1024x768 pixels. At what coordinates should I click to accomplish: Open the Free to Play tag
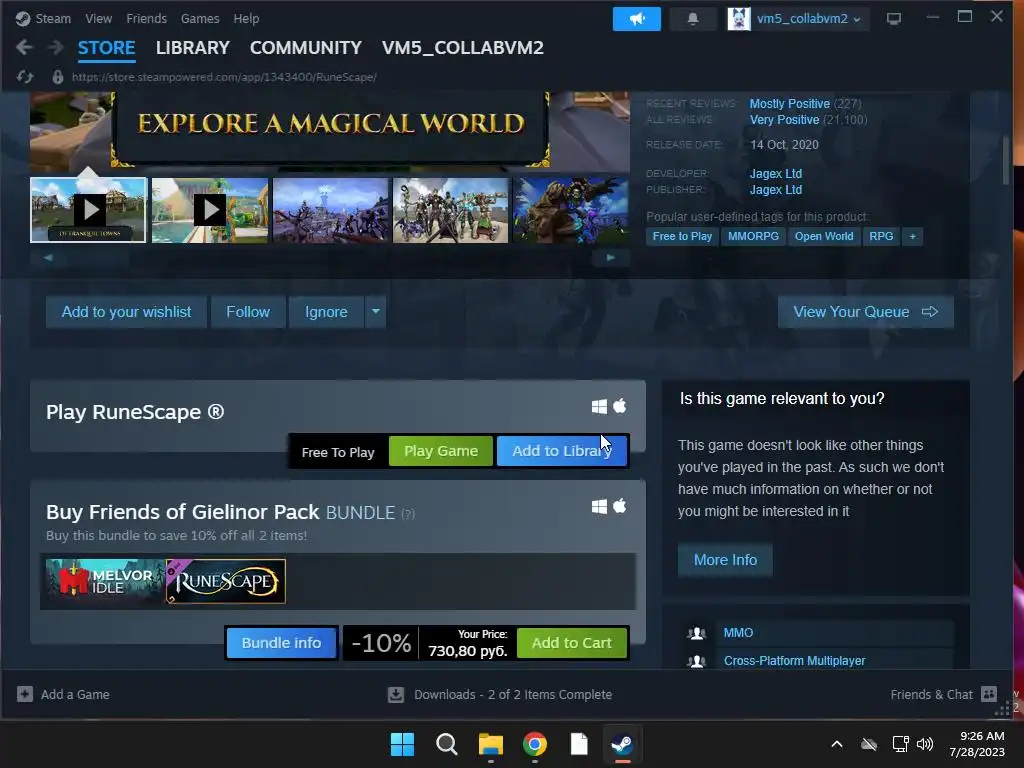pos(682,236)
